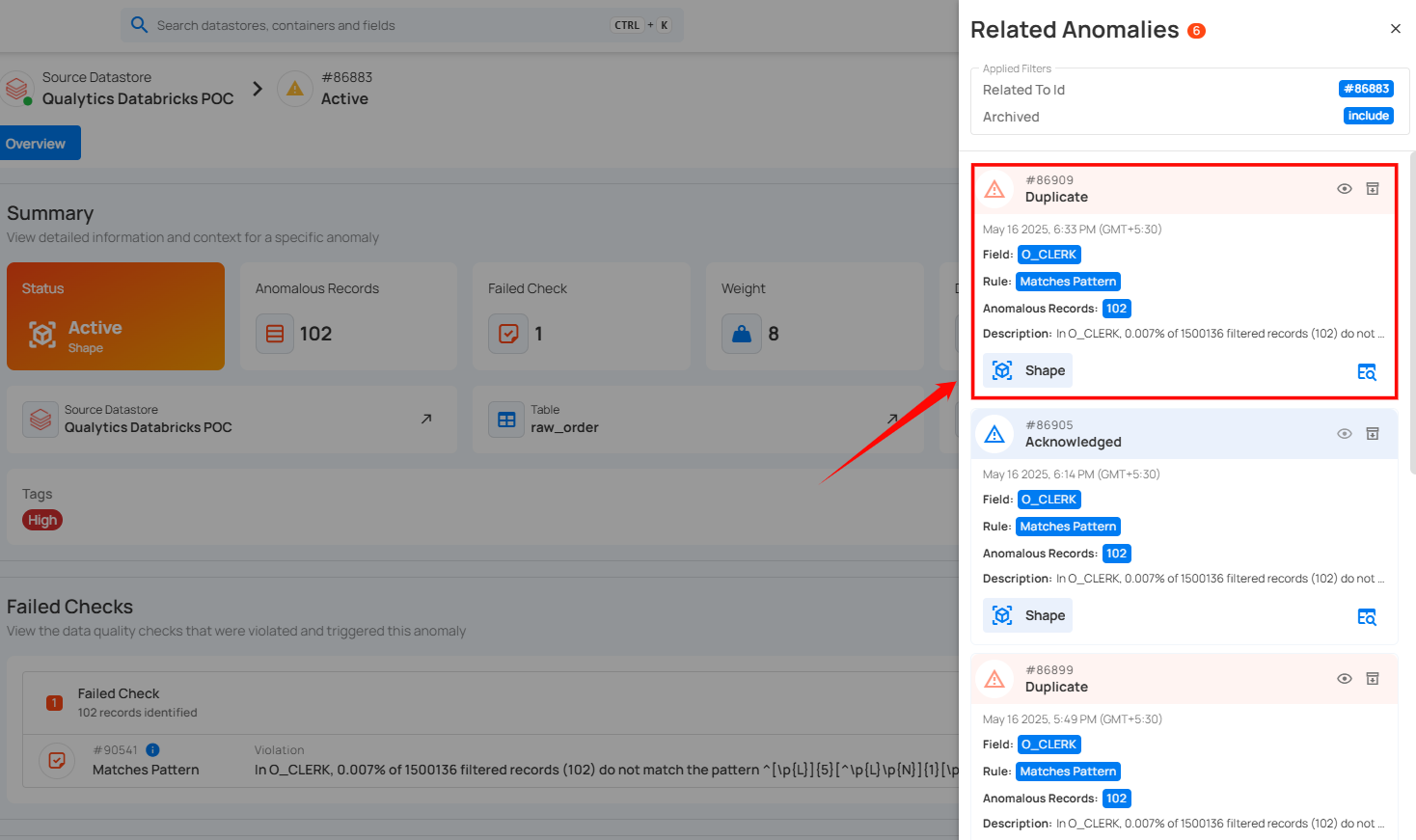
Task: Click the Acknowledged triangle icon of #86905
Action: click(994, 434)
